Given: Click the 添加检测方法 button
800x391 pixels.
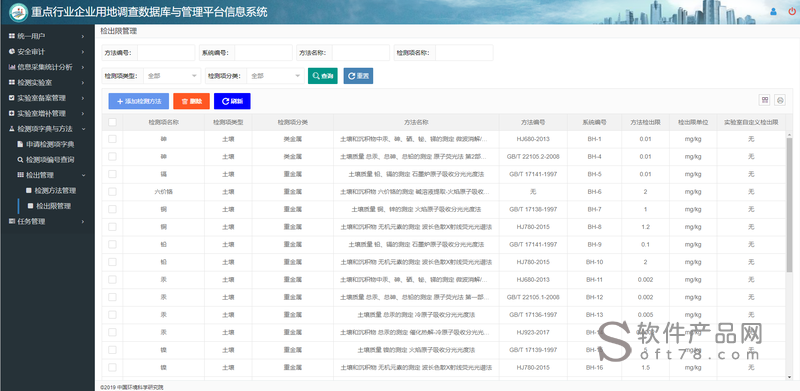Looking at the screenshot, I should [x=139, y=101].
